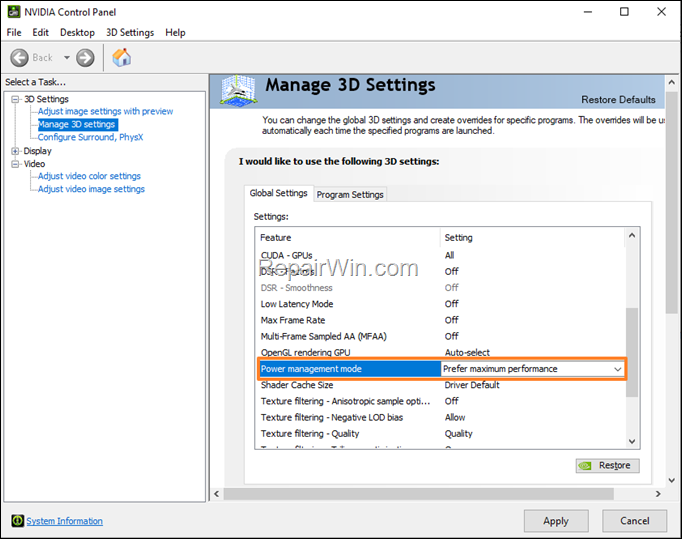Click the Driver Default setting value
The image size is (682, 539).
(472, 385)
